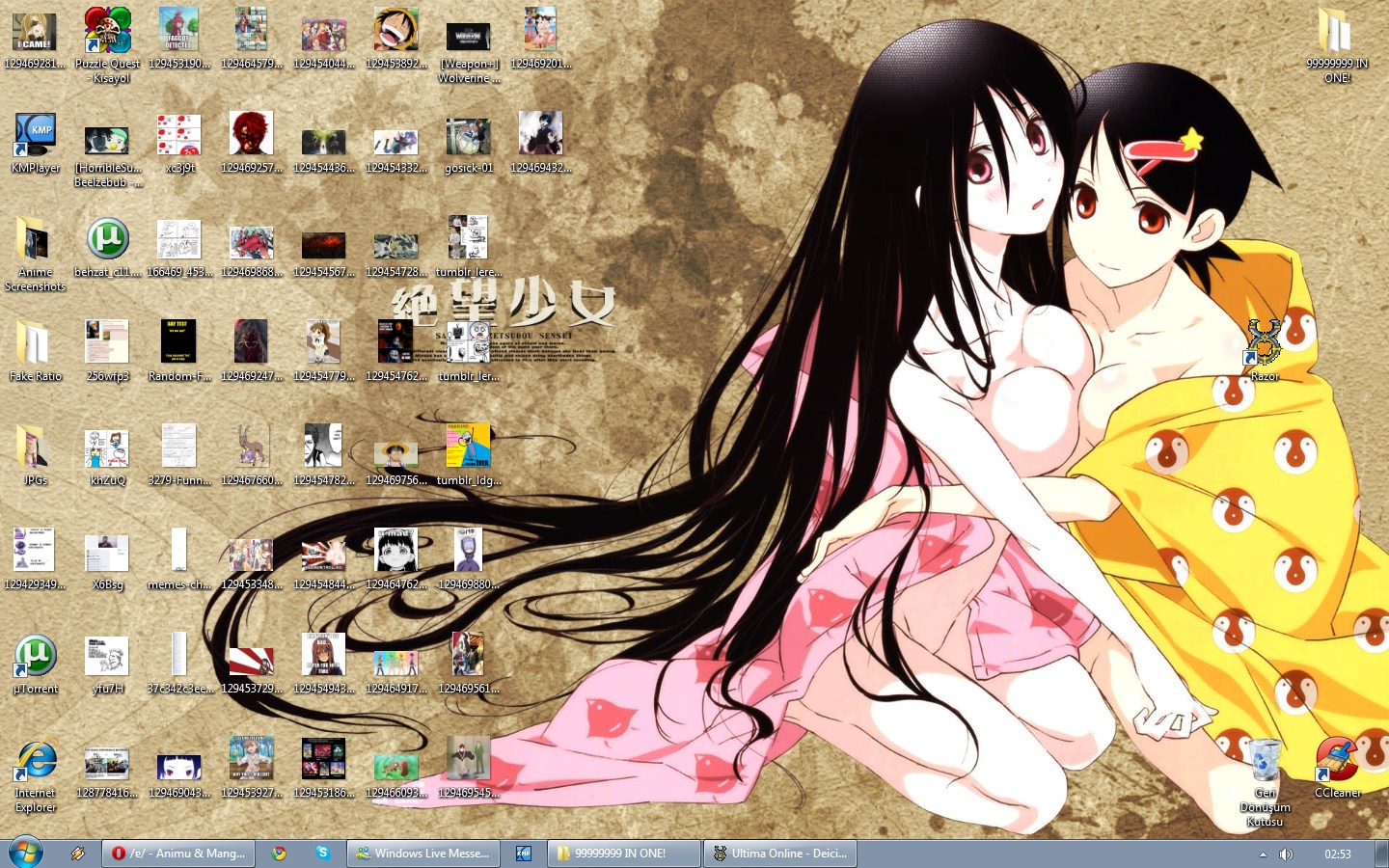Select the 129464762... image file
Viewport: 1389px width, 868px height.
click(396, 551)
